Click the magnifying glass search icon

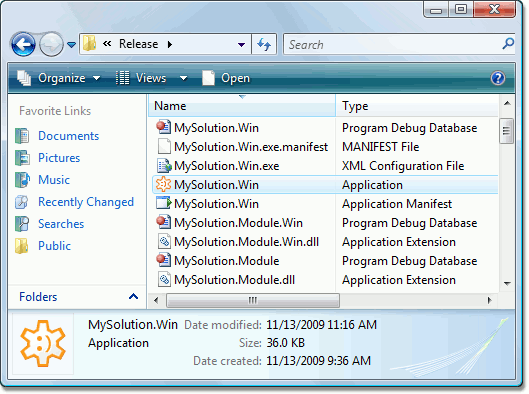click(508, 44)
